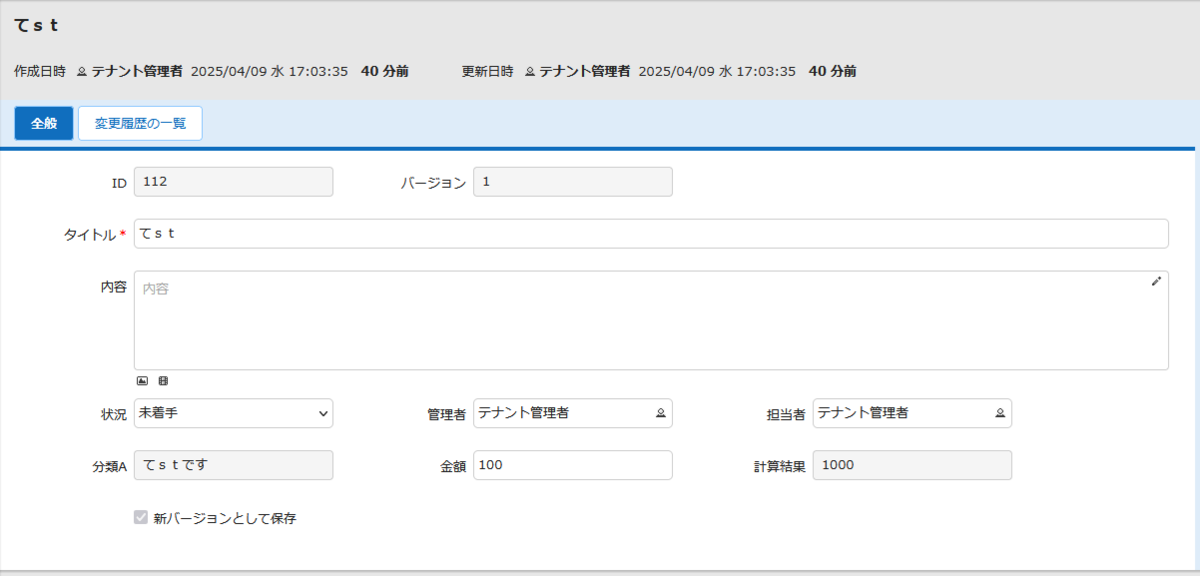Click the page heading てｓｔ
Screen dimensions: 1200x576
[37, 25]
